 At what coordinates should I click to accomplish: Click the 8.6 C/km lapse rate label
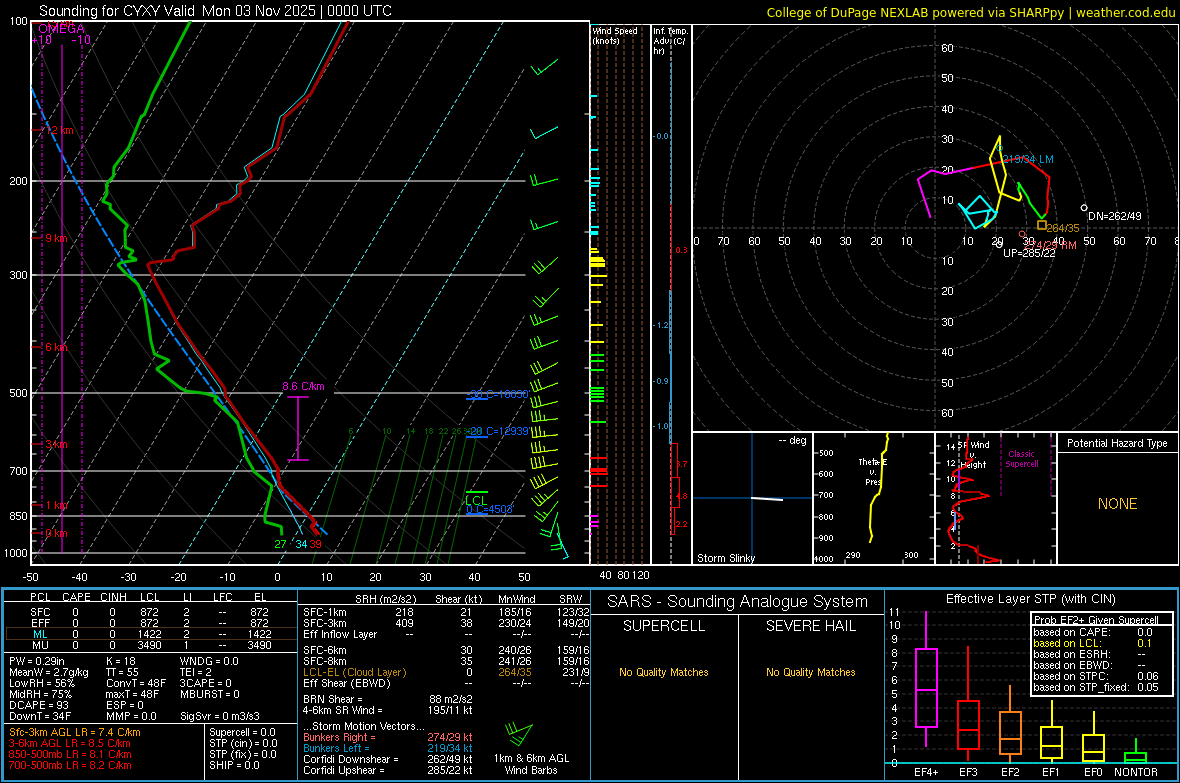point(303,386)
